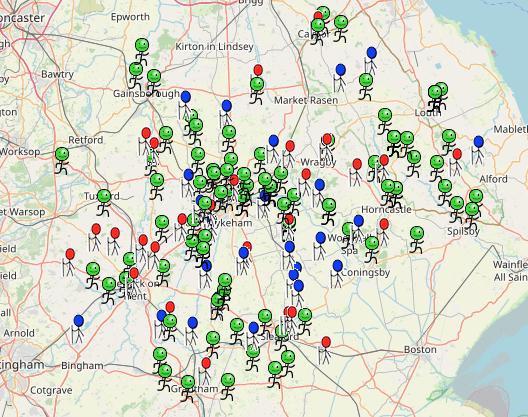
Task: Select the red marker above Market Rasen
Action: (x=258, y=70)
